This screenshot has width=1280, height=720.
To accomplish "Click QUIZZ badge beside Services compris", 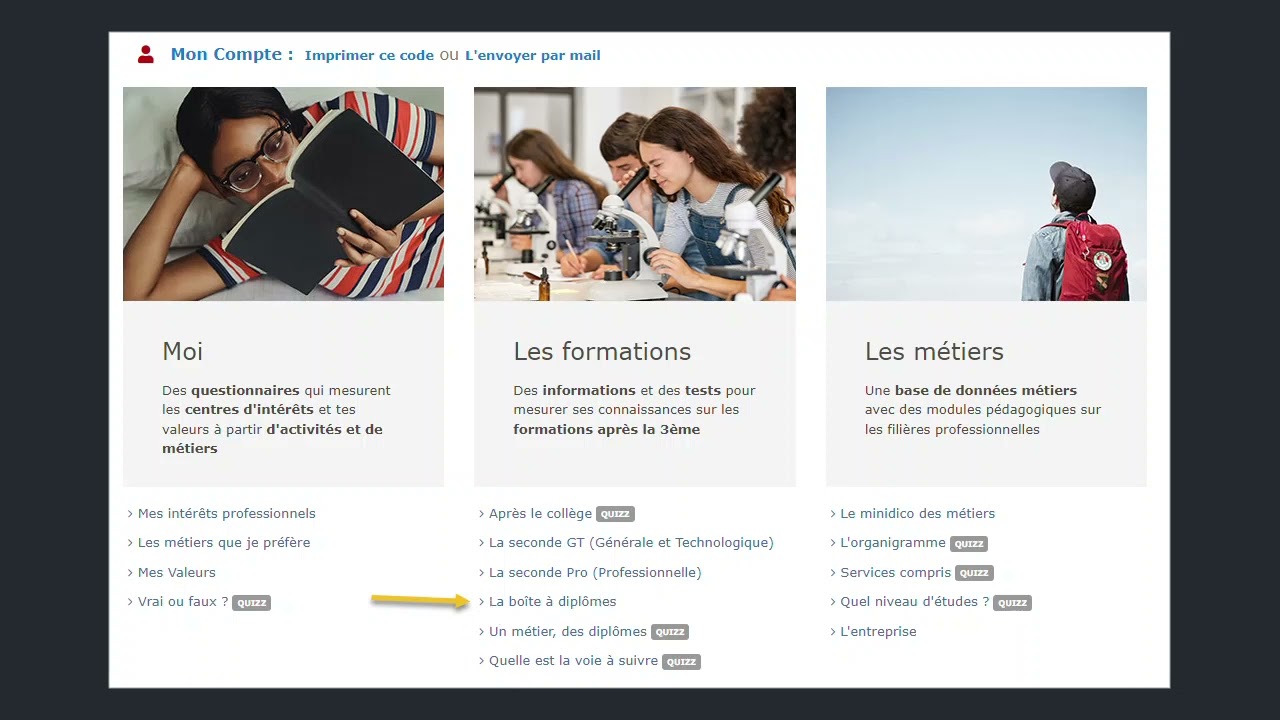I will 974,574.
